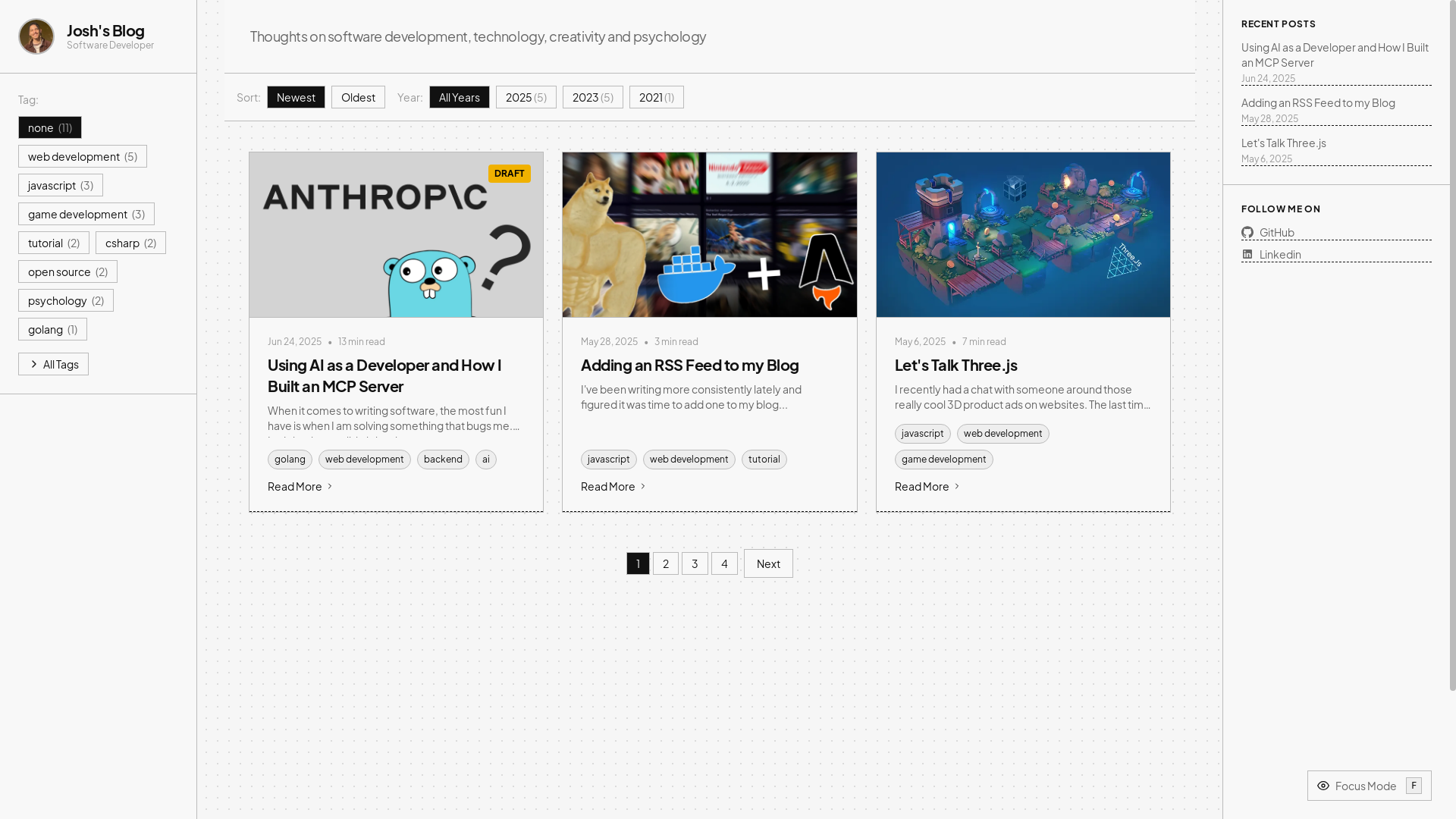Filter by game development tag in sidebar
The image size is (1456, 819).
click(x=86, y=214)
